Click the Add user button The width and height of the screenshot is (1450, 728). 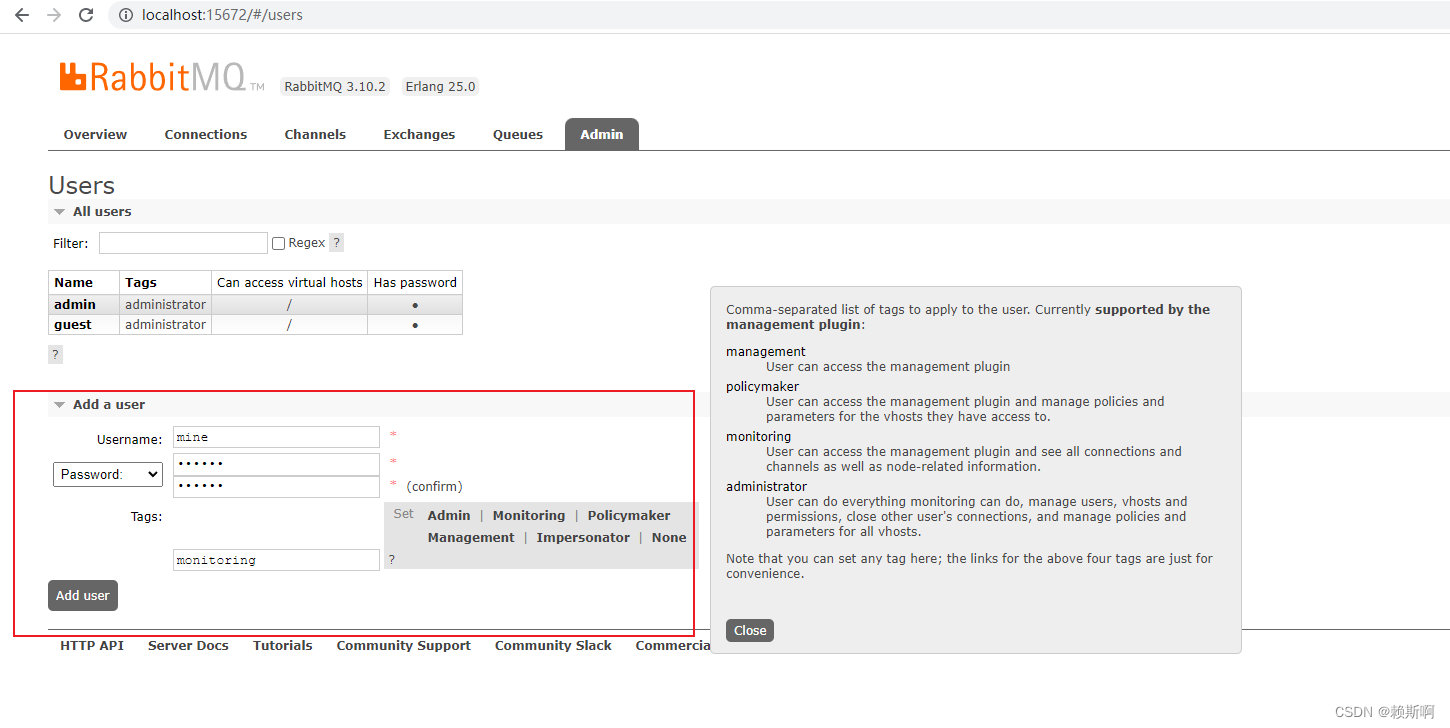(x=83, y=596)
